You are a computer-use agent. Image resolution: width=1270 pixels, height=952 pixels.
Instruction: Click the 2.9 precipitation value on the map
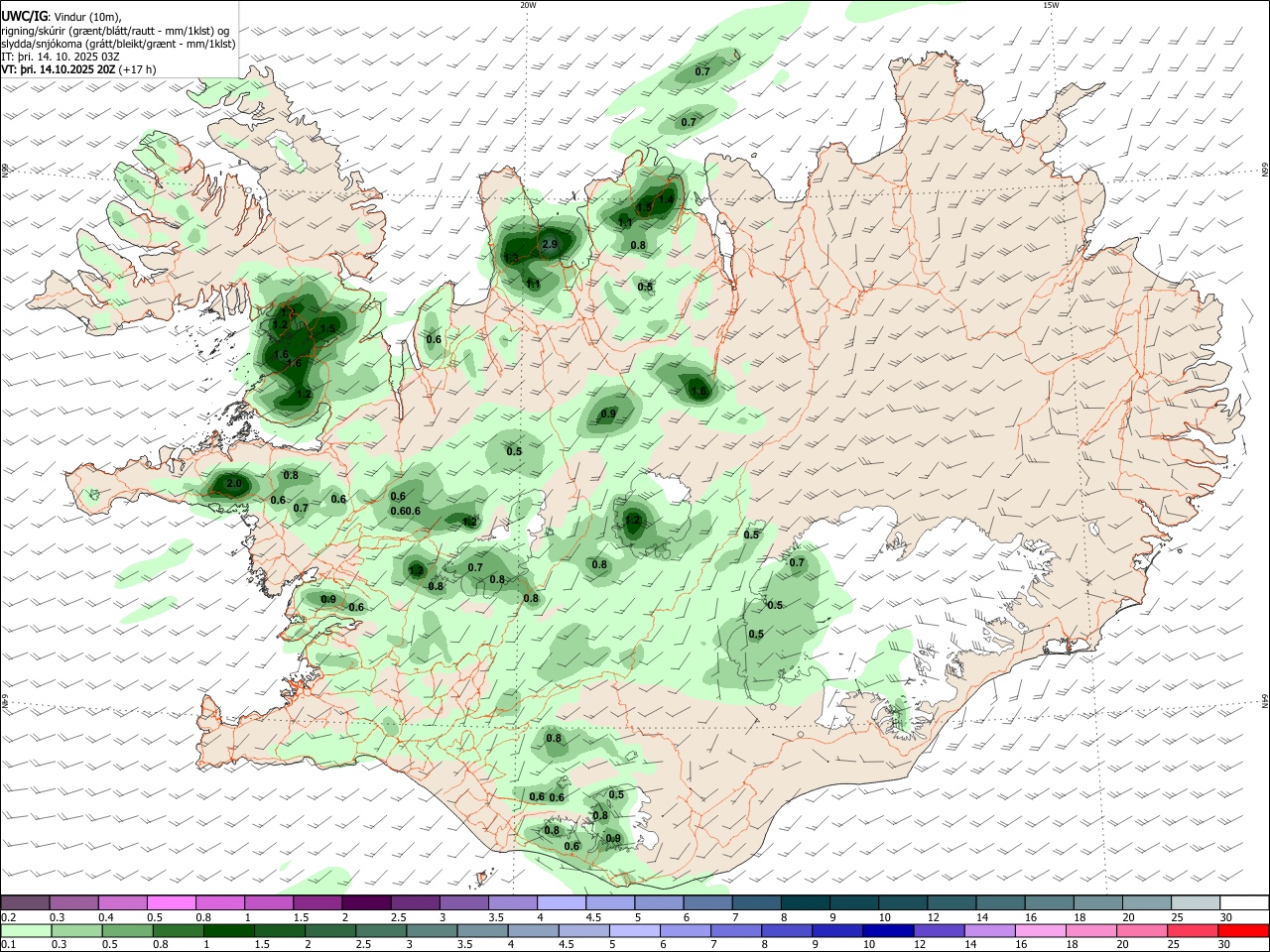[x=551, y=244]
